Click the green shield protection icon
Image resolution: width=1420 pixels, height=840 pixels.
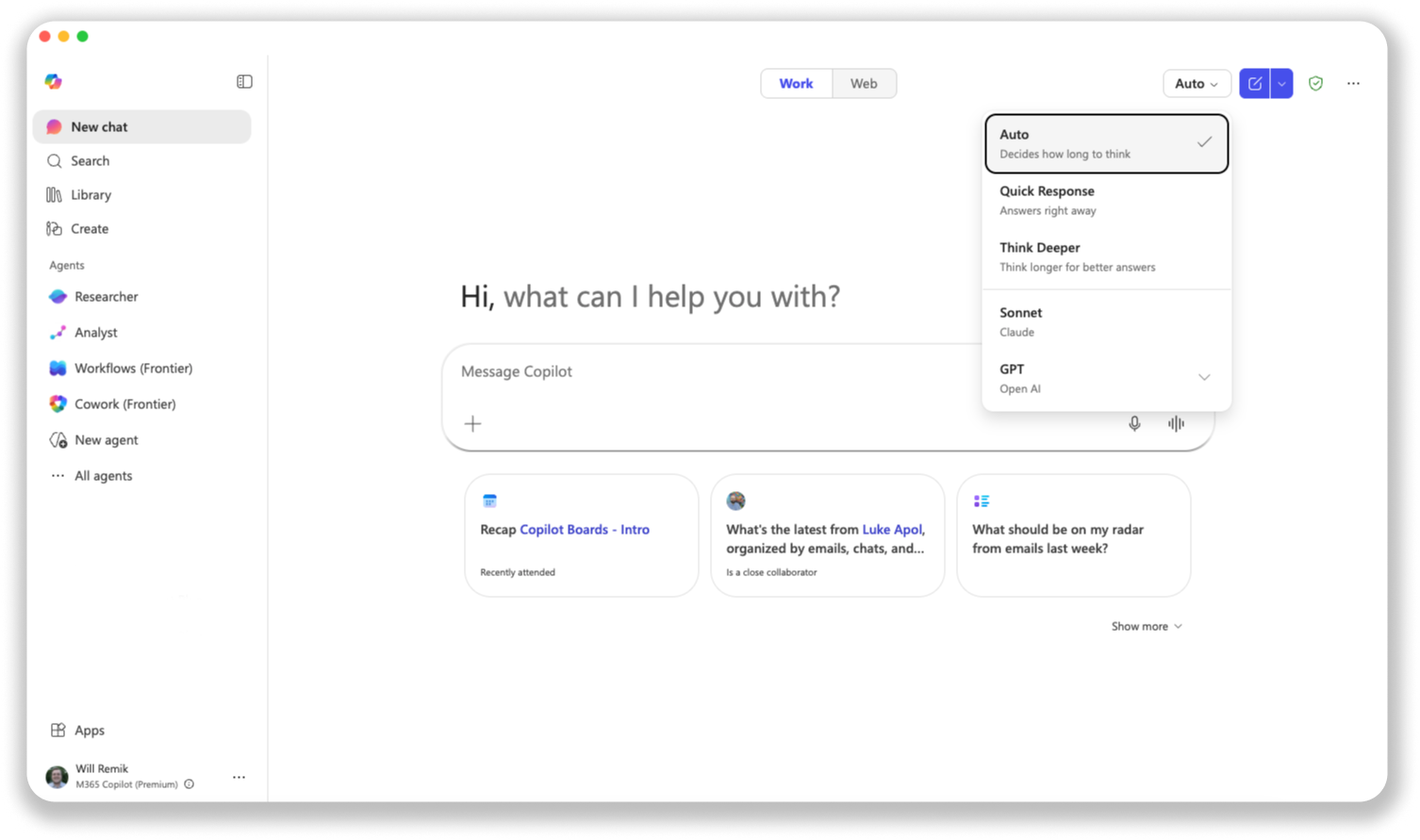[1315, 84]
